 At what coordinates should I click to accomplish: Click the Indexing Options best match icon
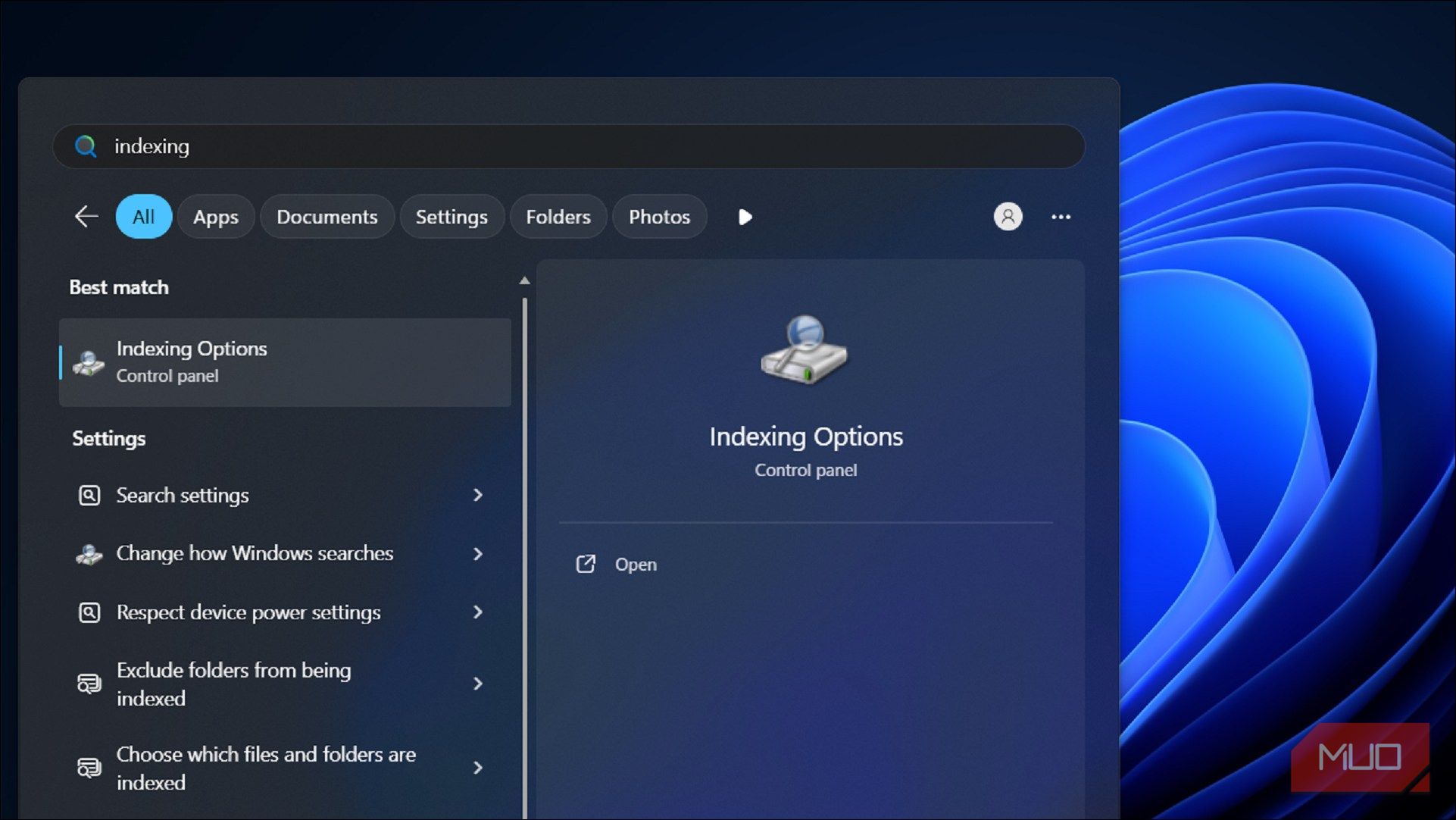(89, 362)
